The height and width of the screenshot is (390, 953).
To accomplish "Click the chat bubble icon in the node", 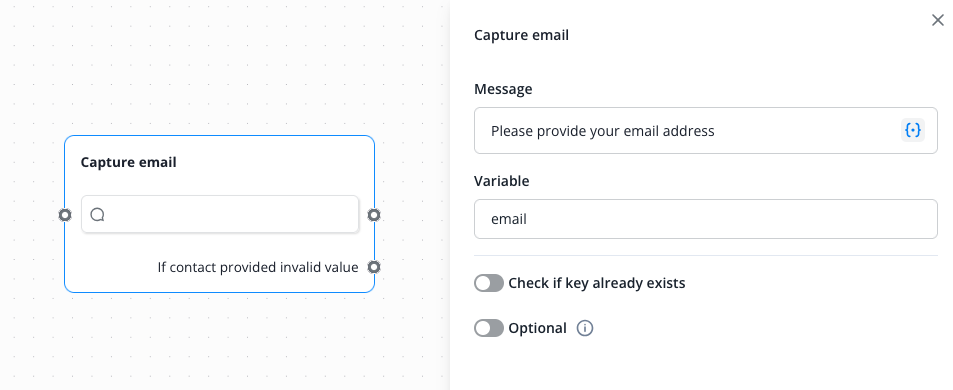I will click(x=97, y=214).
